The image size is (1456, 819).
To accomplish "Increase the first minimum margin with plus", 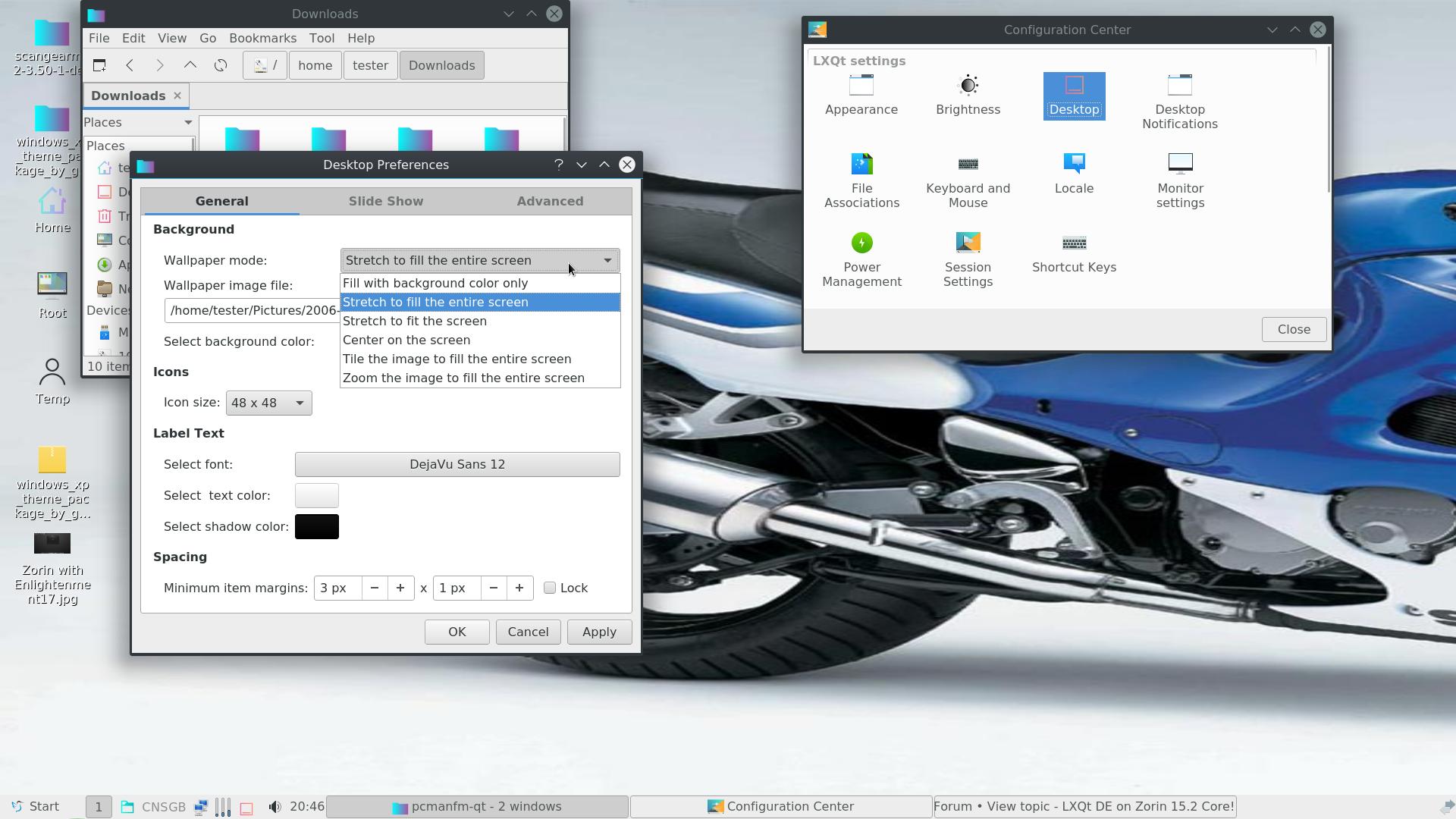I will click(x=400, y=588).
